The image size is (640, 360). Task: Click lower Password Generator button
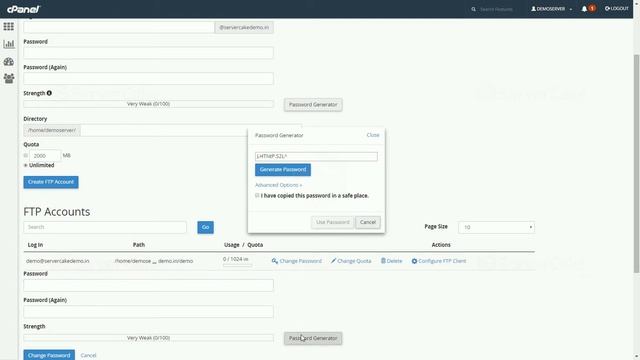click(313, 338)
